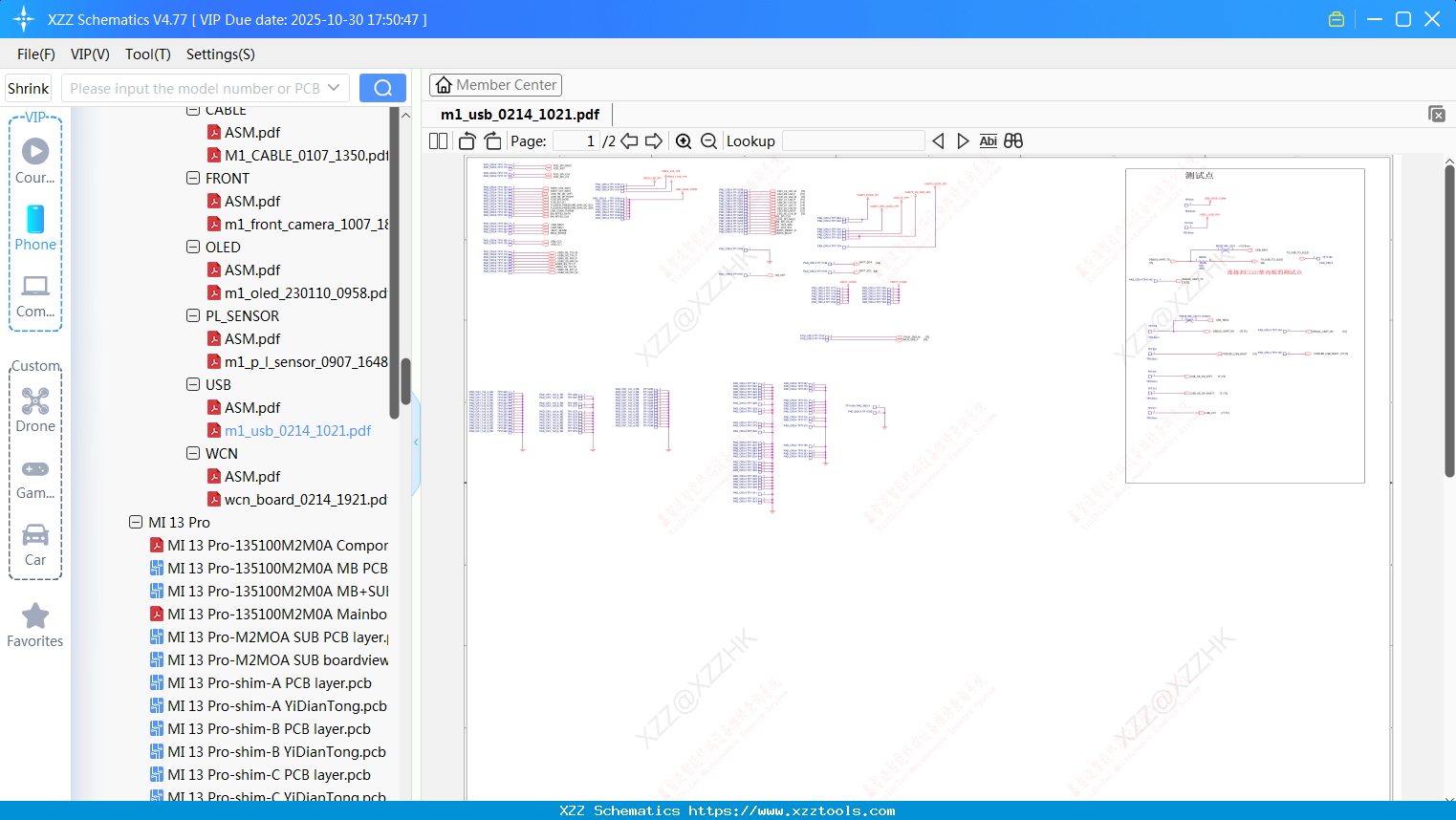
Task: Open MI 13 Pro-shim-C PCB layer.pcb
Action: 261,774
